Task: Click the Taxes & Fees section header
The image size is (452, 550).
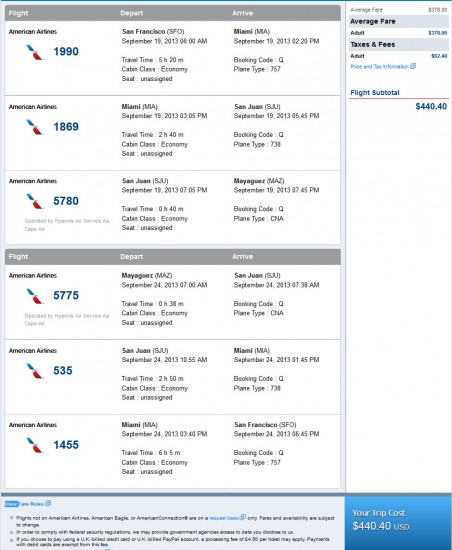Action: [x=398, y=45]
